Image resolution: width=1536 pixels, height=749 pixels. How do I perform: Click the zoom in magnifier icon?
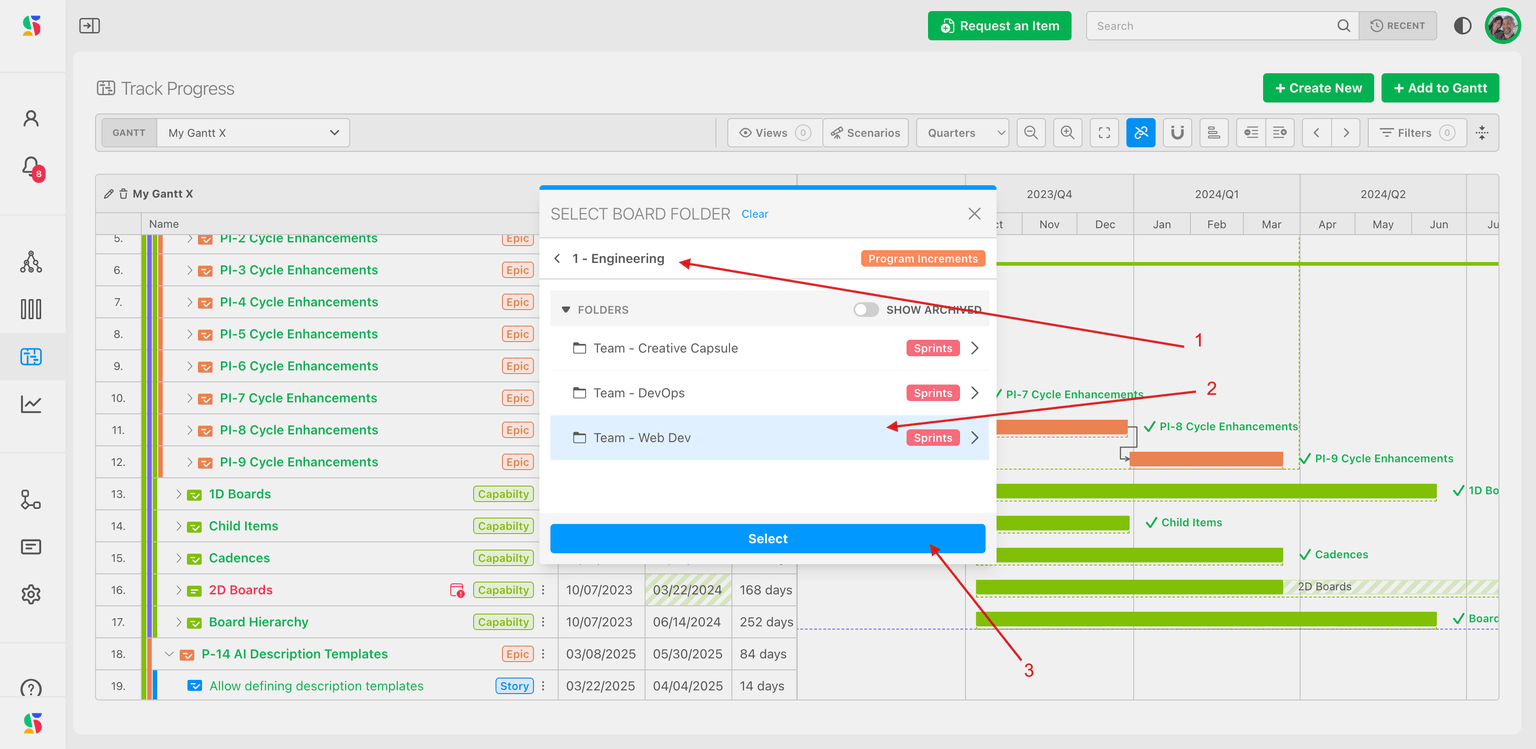pyautogui.click(x=1067, y=133)
